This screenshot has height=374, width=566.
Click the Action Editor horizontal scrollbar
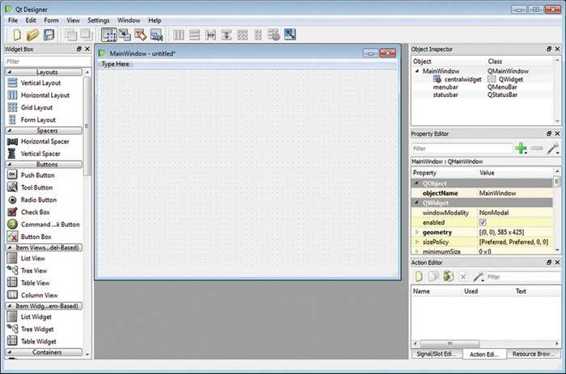click(486, 343)
